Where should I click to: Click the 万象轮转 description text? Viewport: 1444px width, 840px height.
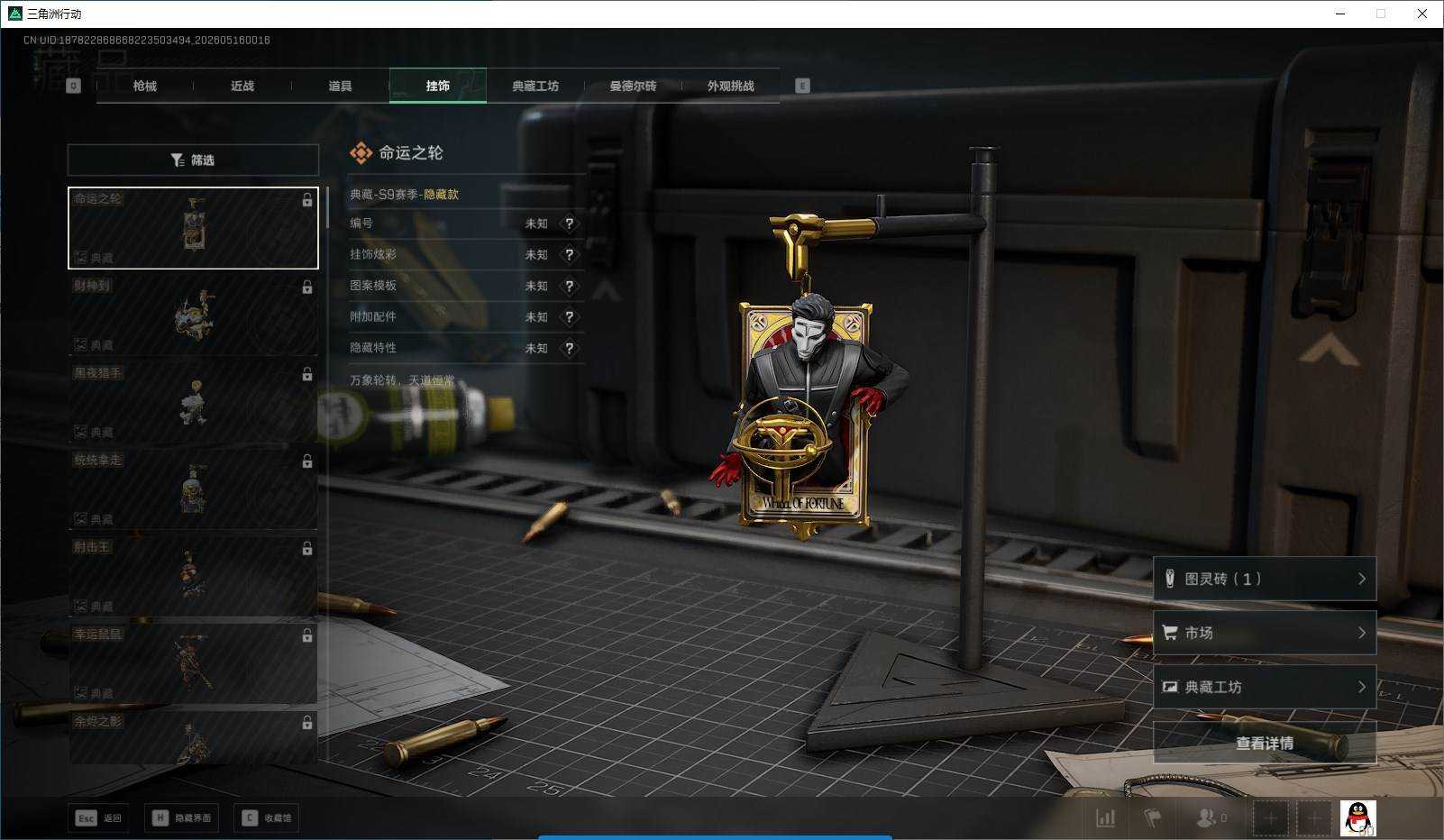click(402, 380)
